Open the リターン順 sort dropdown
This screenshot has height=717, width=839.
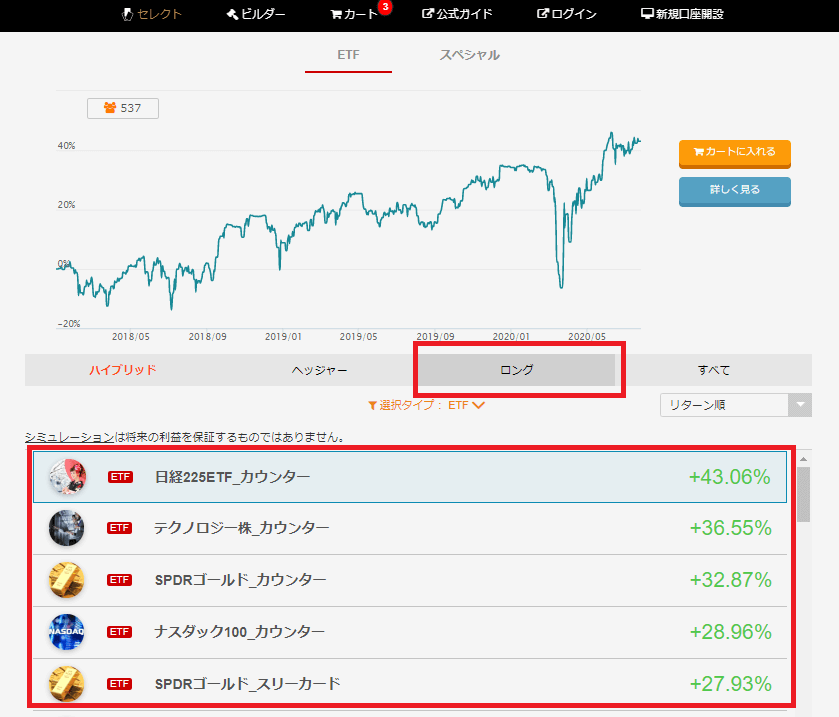click(735, 405)
